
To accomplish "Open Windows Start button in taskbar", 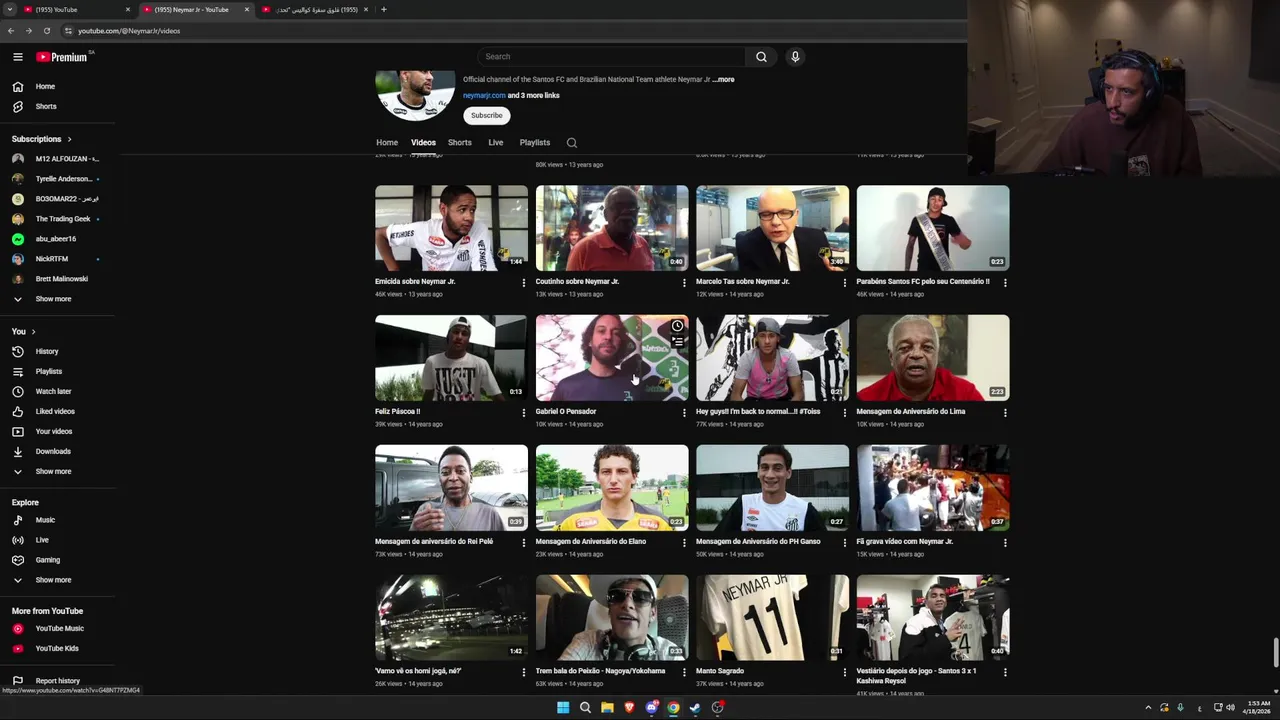I will click(x=563, y=708).
